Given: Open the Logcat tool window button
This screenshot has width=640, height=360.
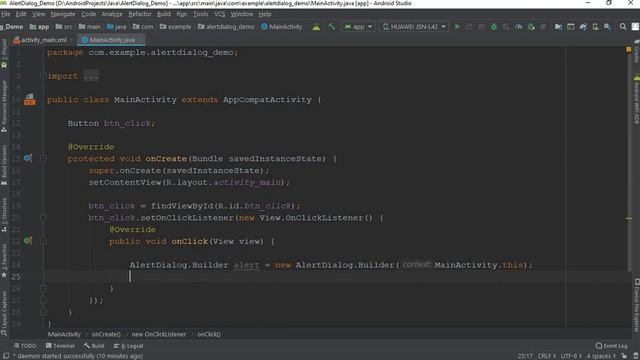Looking at the screenshot, I should [x=129, y=346].
